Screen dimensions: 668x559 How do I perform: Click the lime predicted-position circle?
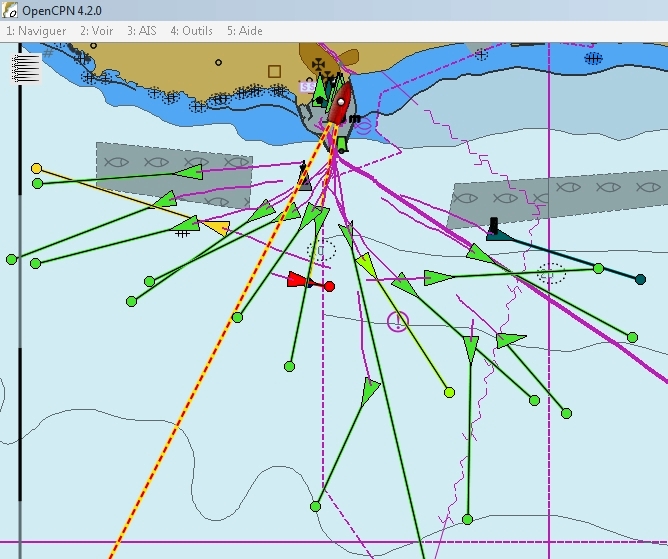[449, 392]
